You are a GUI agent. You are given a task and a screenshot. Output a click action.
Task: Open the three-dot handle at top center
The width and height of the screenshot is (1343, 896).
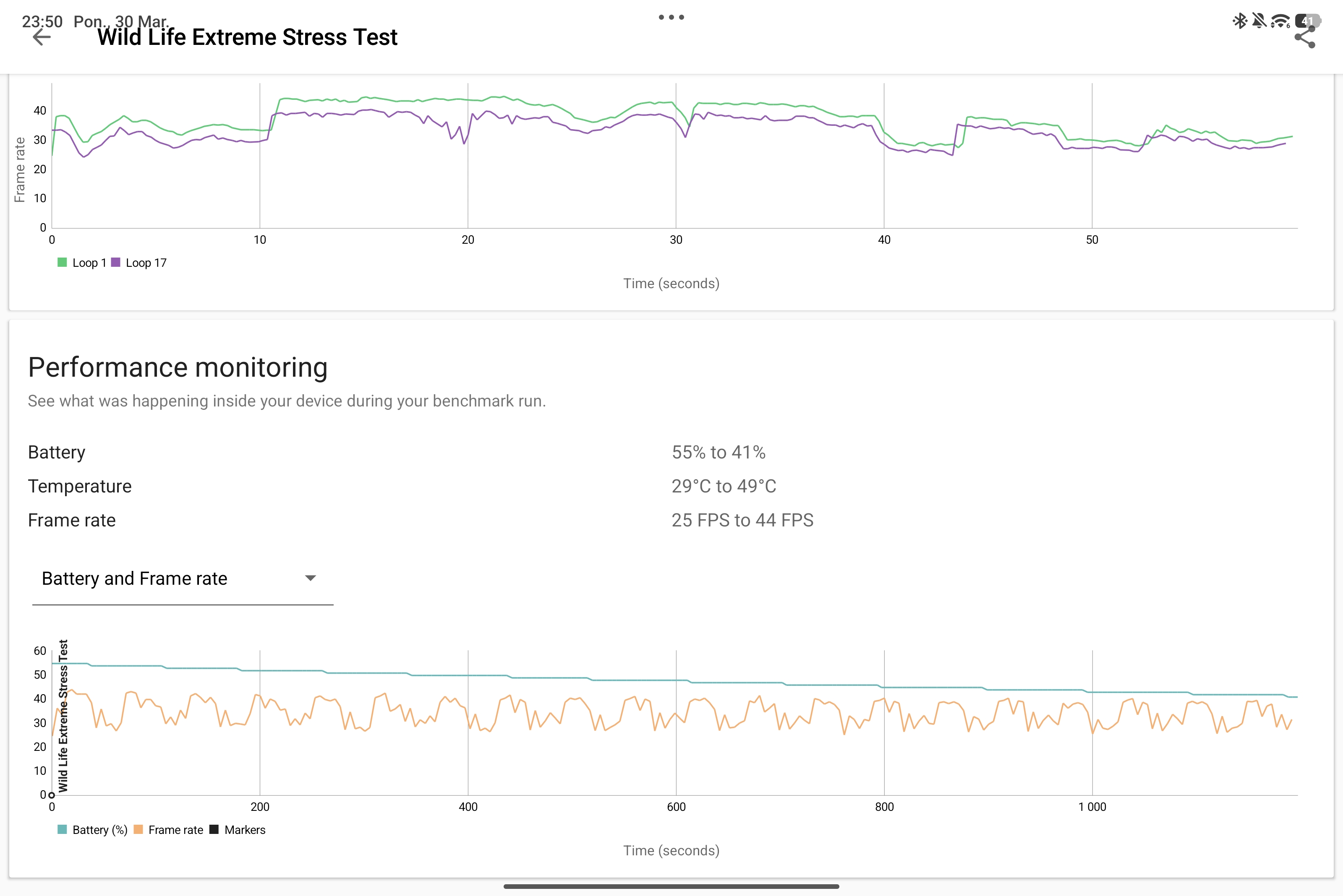[x=671, y=17]
